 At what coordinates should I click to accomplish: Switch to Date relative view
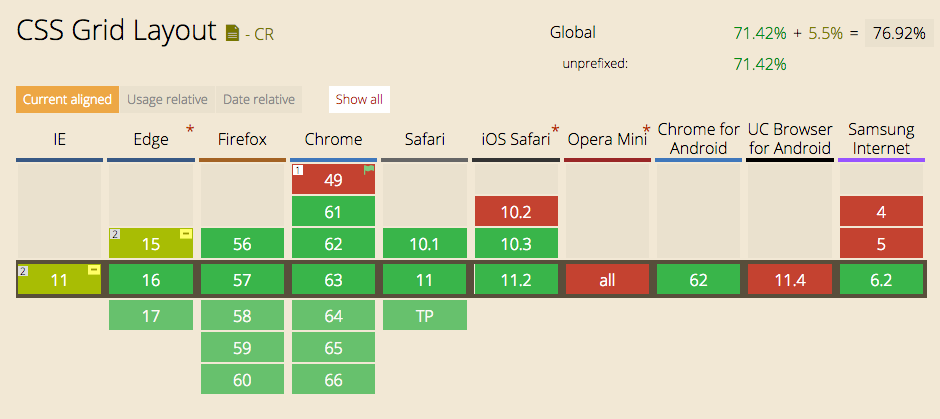259,100
